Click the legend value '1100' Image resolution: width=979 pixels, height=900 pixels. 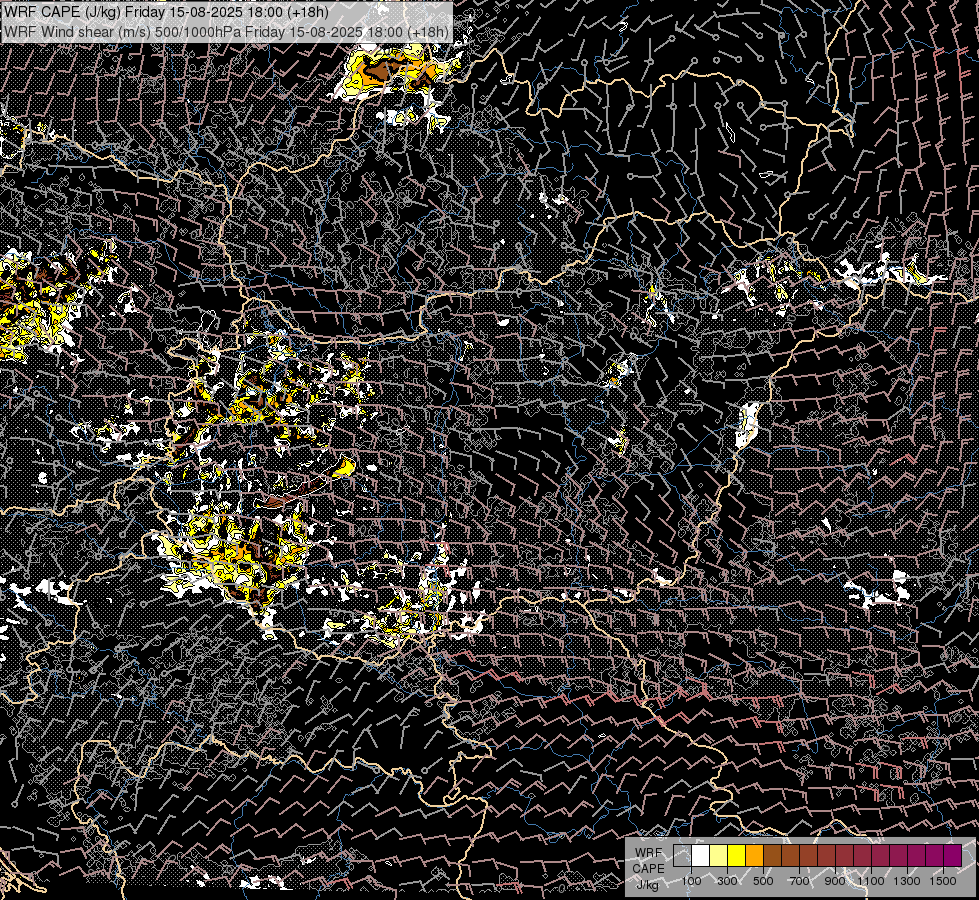pyautogui.click(x=870, y=881)
